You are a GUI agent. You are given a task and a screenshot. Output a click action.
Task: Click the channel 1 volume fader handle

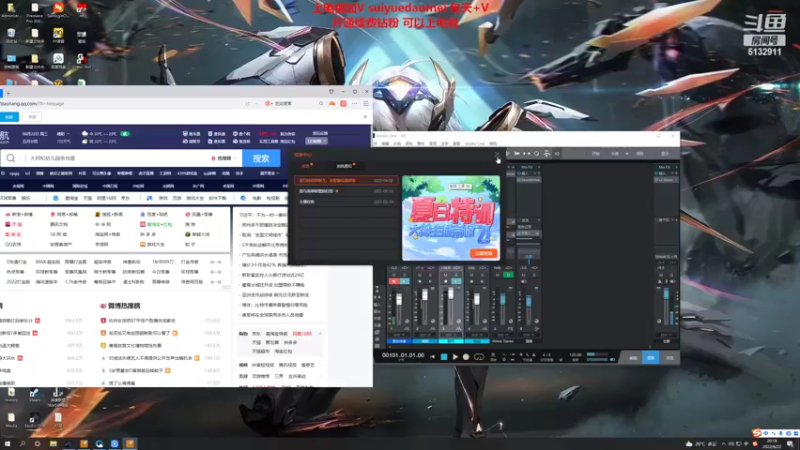(x=399, y=299)
